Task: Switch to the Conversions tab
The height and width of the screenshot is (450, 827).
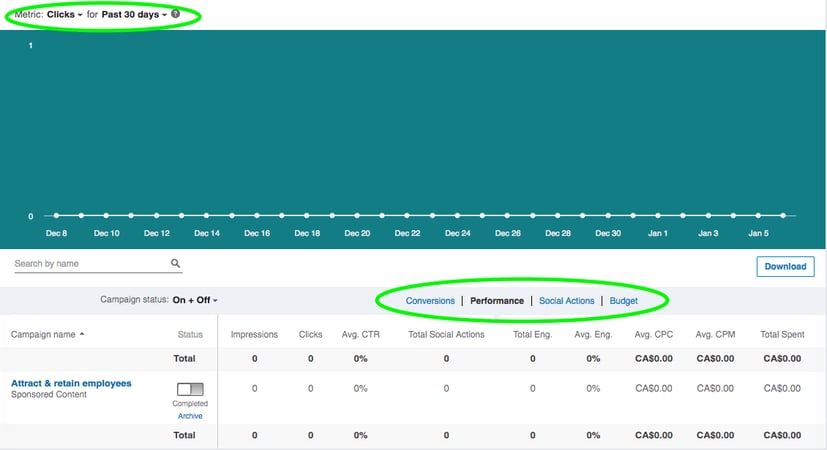Action: coord(430,301)
